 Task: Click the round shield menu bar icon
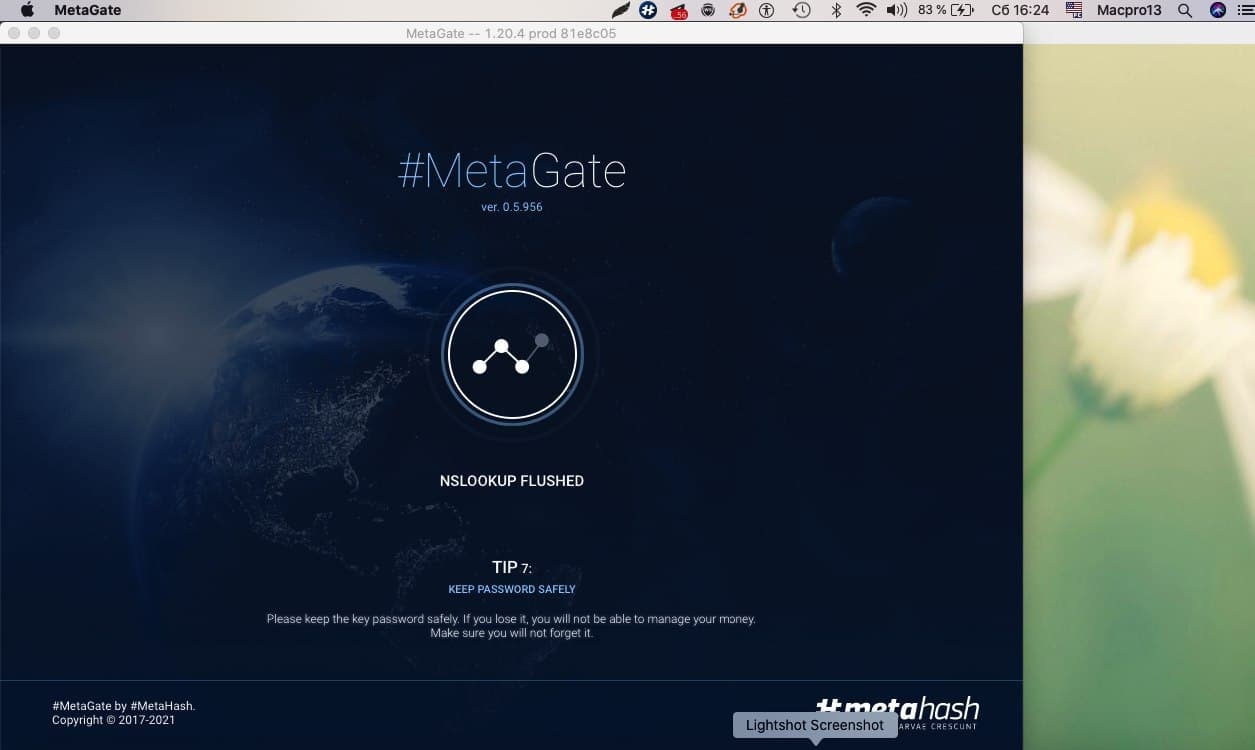coord(708,10)
